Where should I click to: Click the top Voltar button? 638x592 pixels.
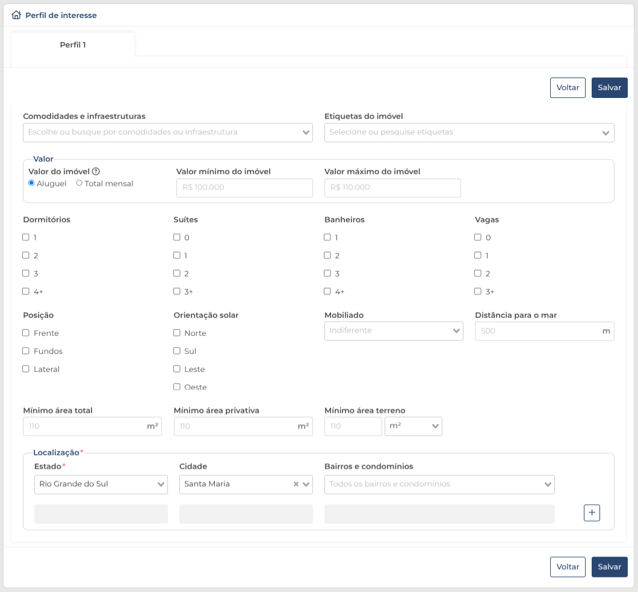[x=568, y=87]
